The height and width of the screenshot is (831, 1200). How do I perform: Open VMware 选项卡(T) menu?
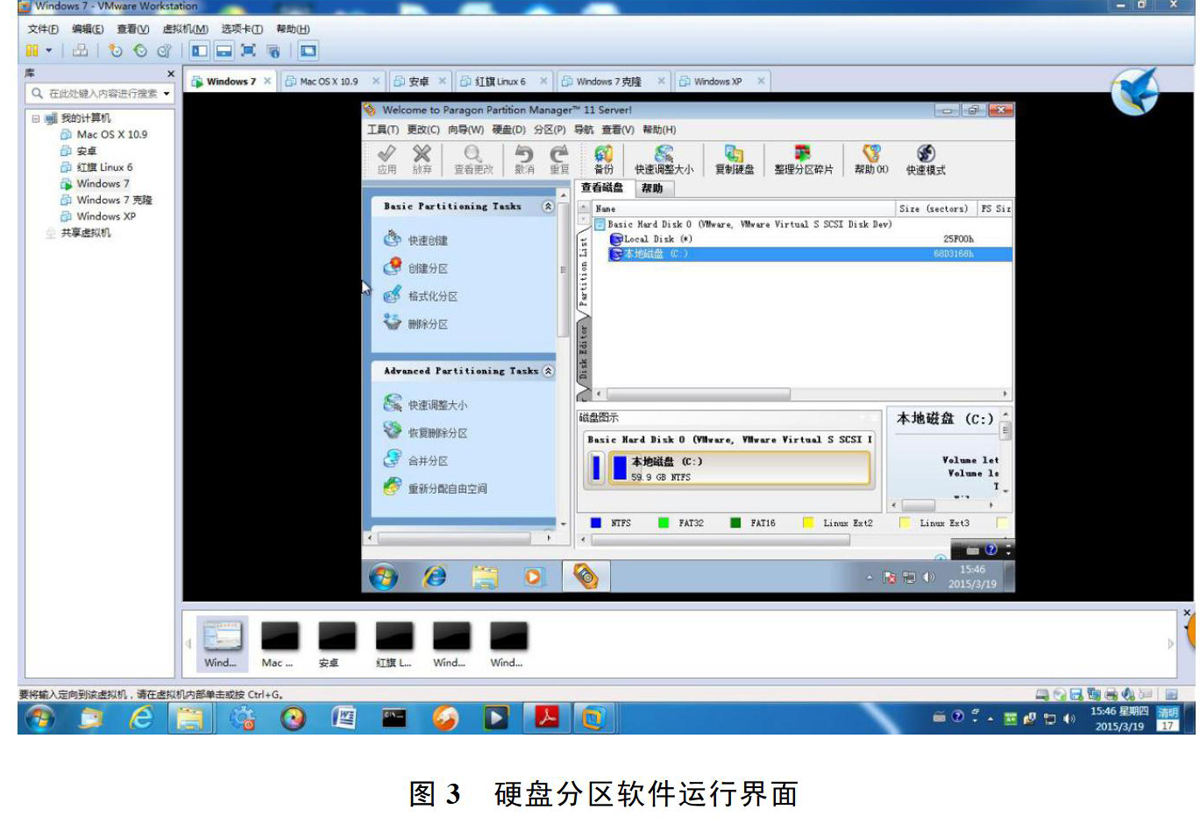coord(242,29)
